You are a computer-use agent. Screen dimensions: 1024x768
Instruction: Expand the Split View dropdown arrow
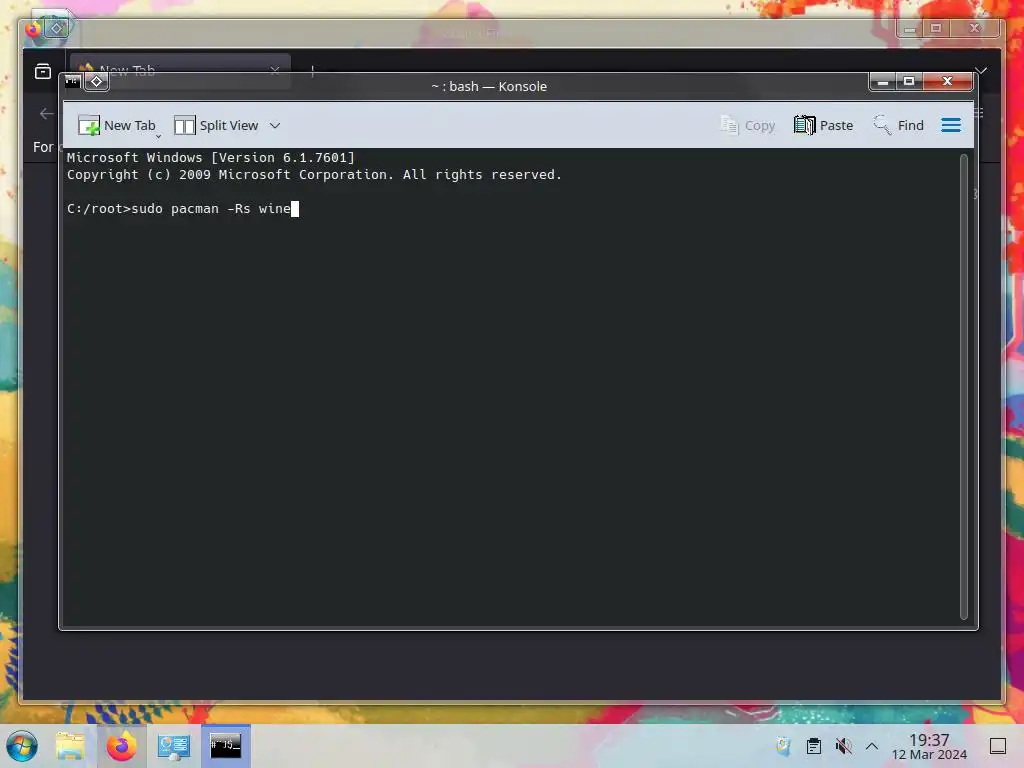coord(275,125)
